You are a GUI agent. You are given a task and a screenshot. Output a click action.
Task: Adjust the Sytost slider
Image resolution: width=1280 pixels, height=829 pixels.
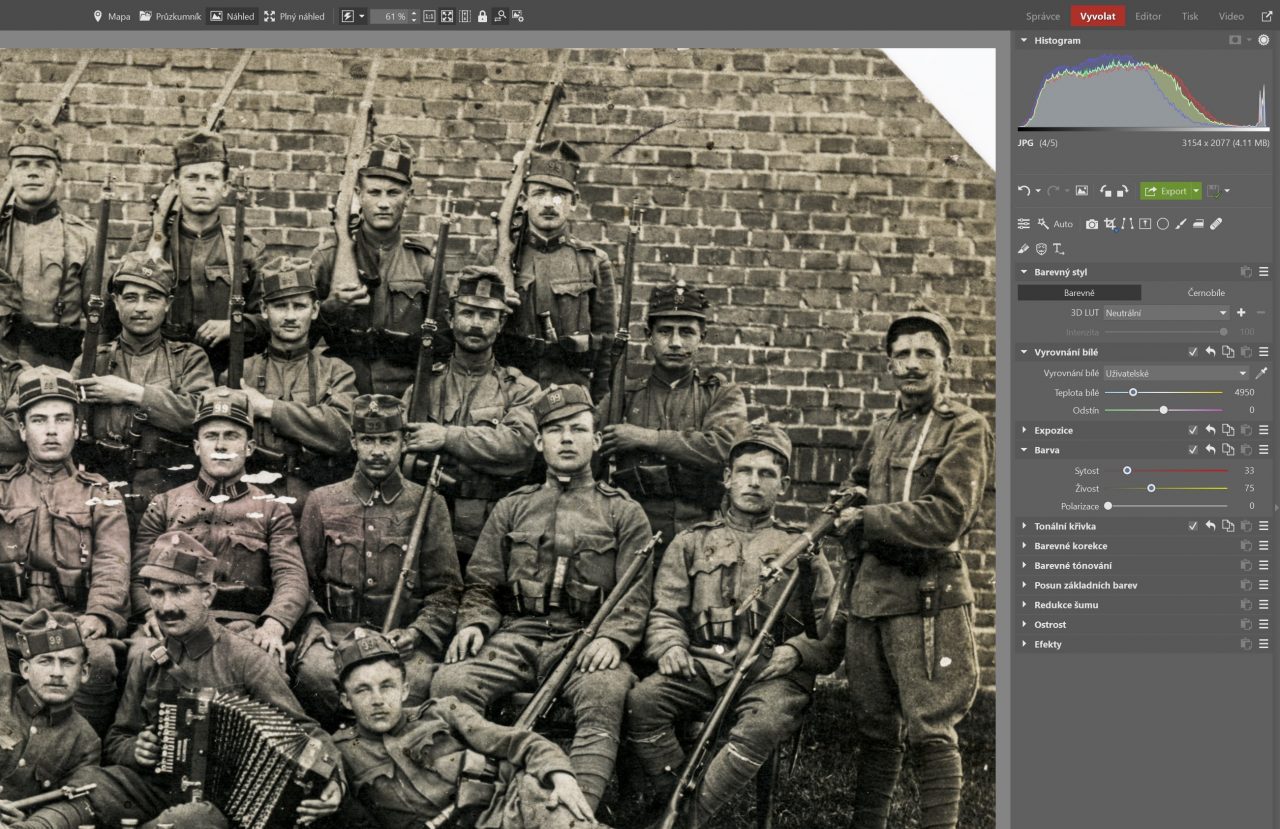1166,470
